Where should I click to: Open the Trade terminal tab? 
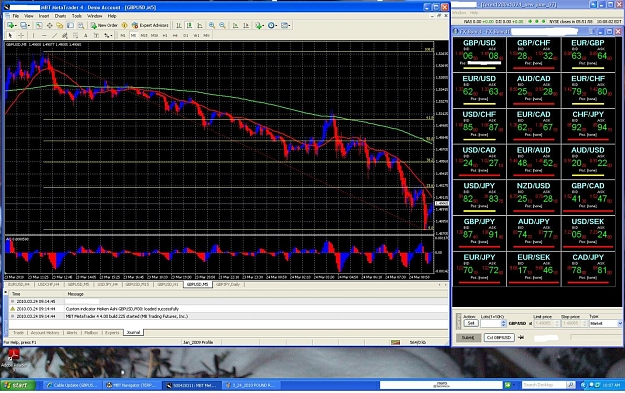pyautogui.click(x=18, y=332)
